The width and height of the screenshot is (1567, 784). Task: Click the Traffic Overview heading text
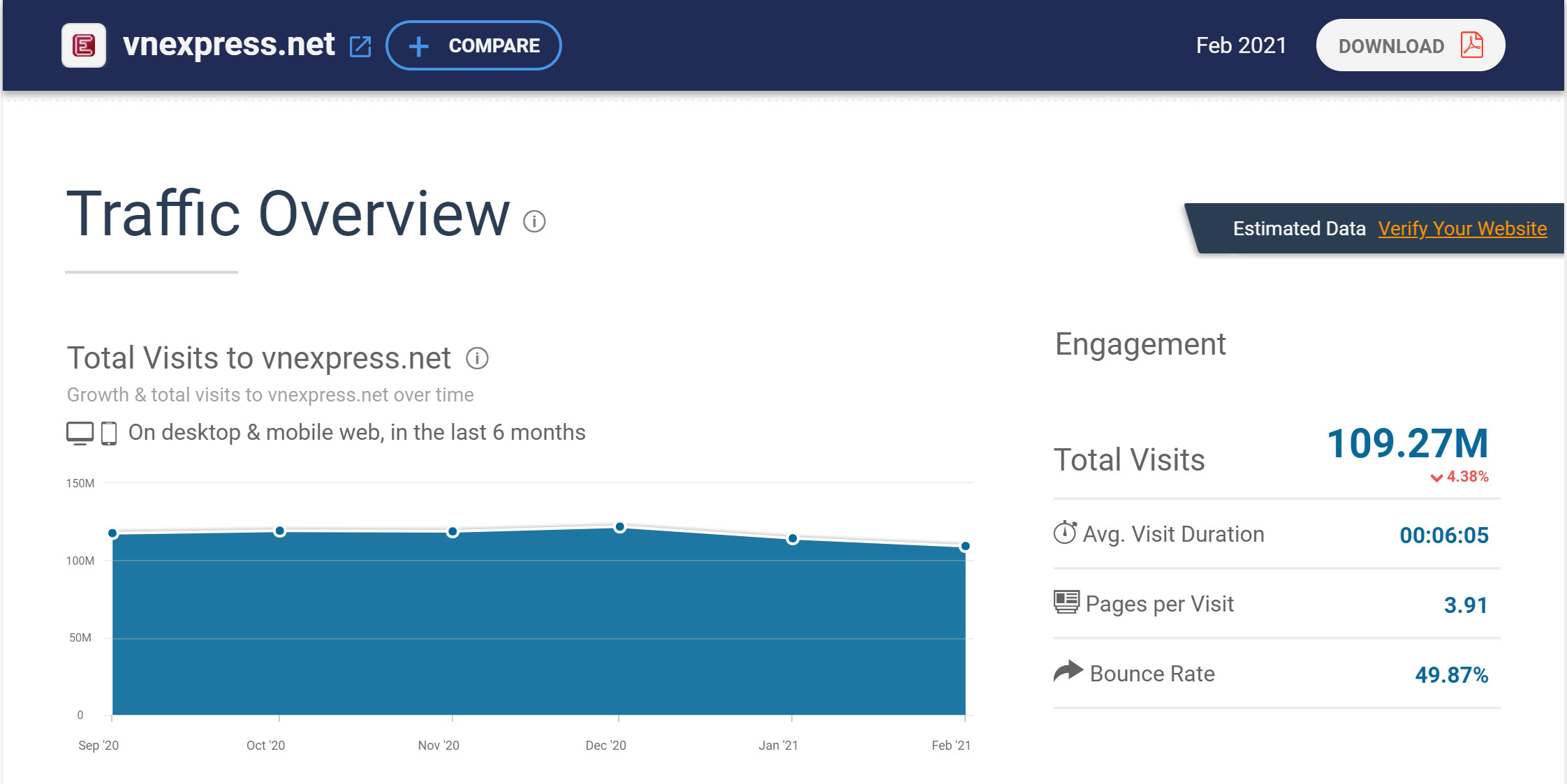pyautogui.click(x=288, y=214)
